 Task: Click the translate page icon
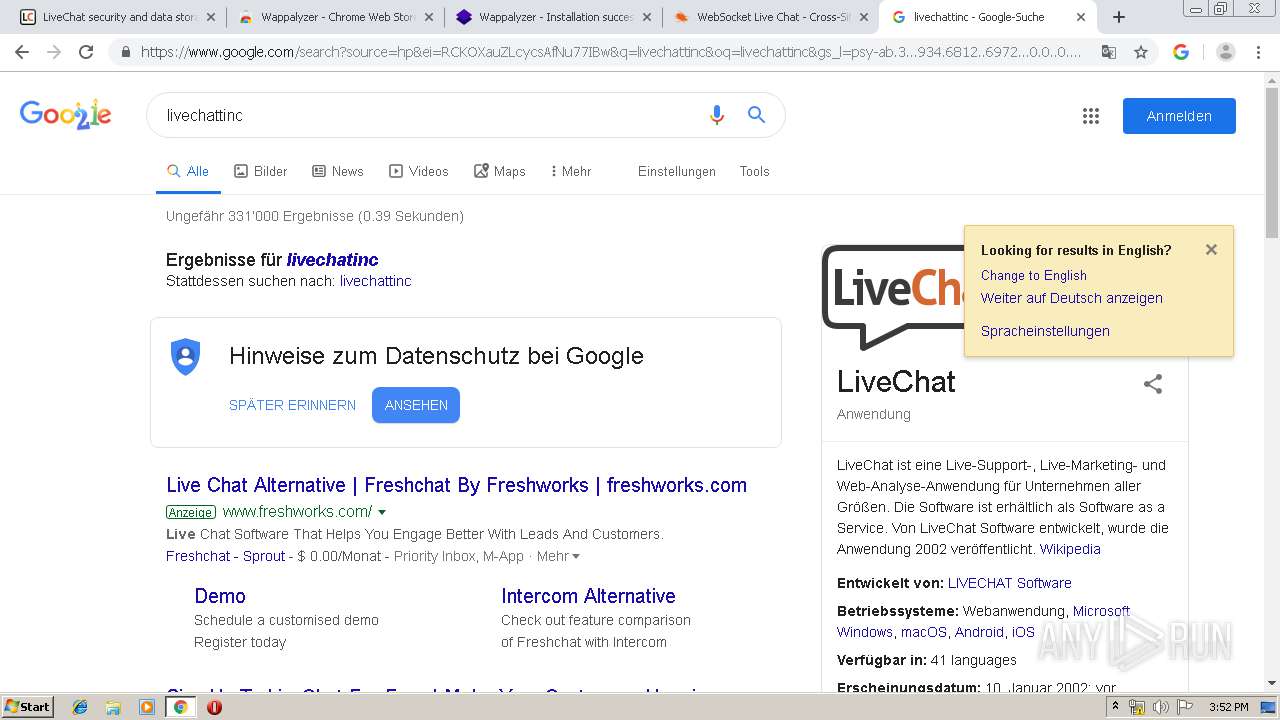tap(1109, 52)
